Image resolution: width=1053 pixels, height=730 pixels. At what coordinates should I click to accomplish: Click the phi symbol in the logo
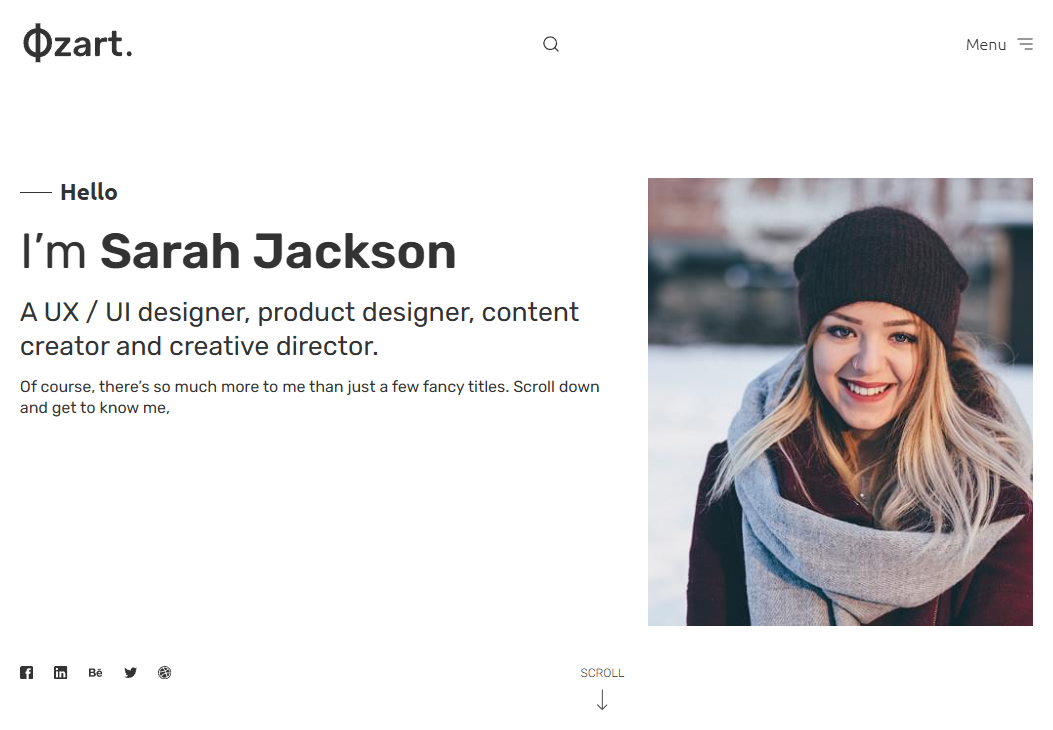(37, 44)
